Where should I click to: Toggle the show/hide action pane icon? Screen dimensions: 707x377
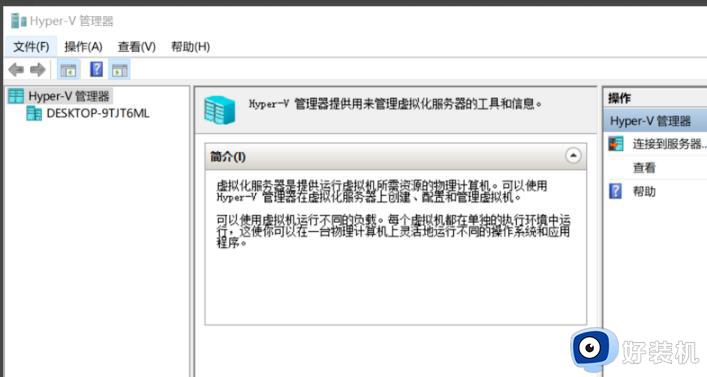(119, 70)
